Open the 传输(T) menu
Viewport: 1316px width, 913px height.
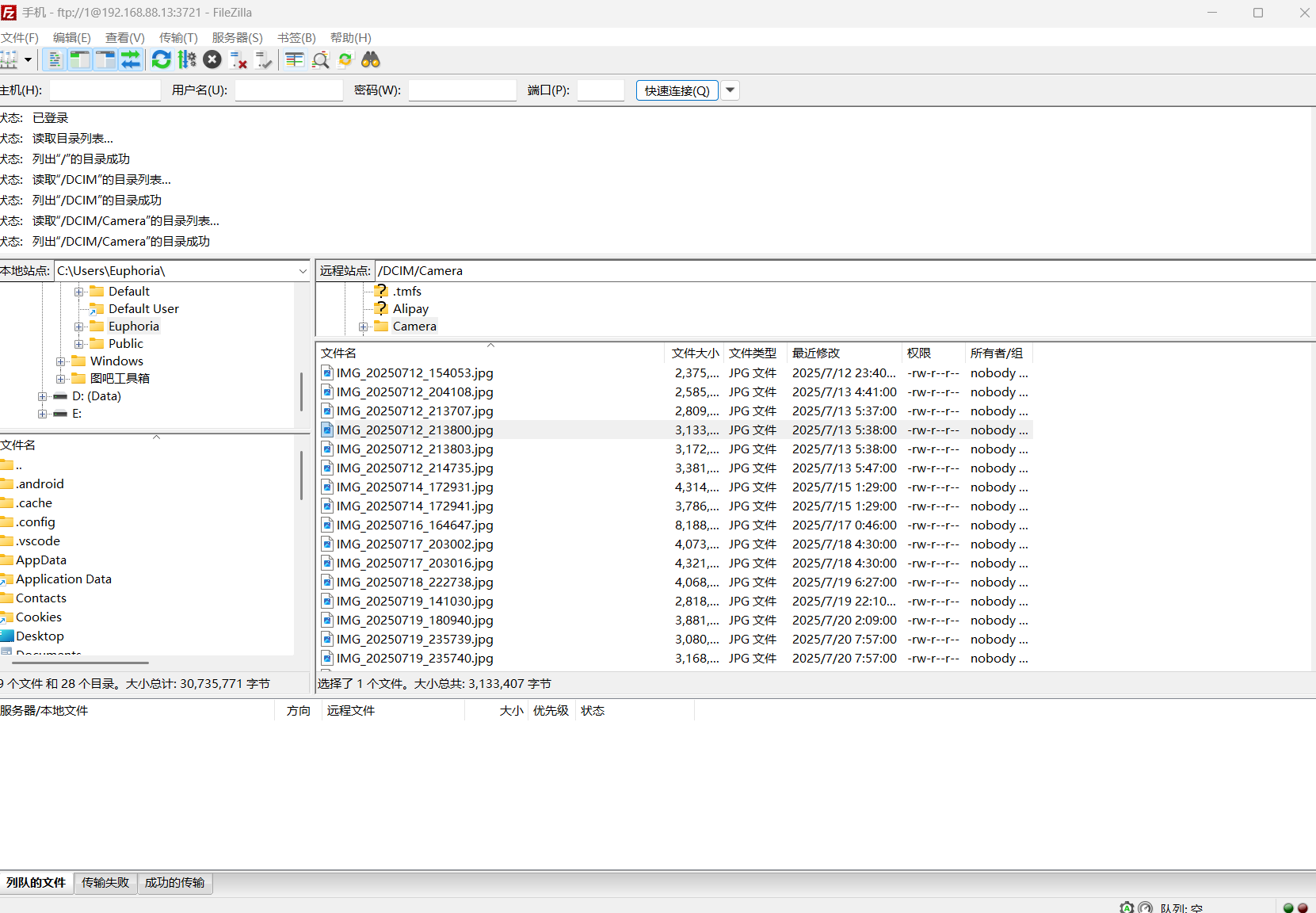point(178,37)
